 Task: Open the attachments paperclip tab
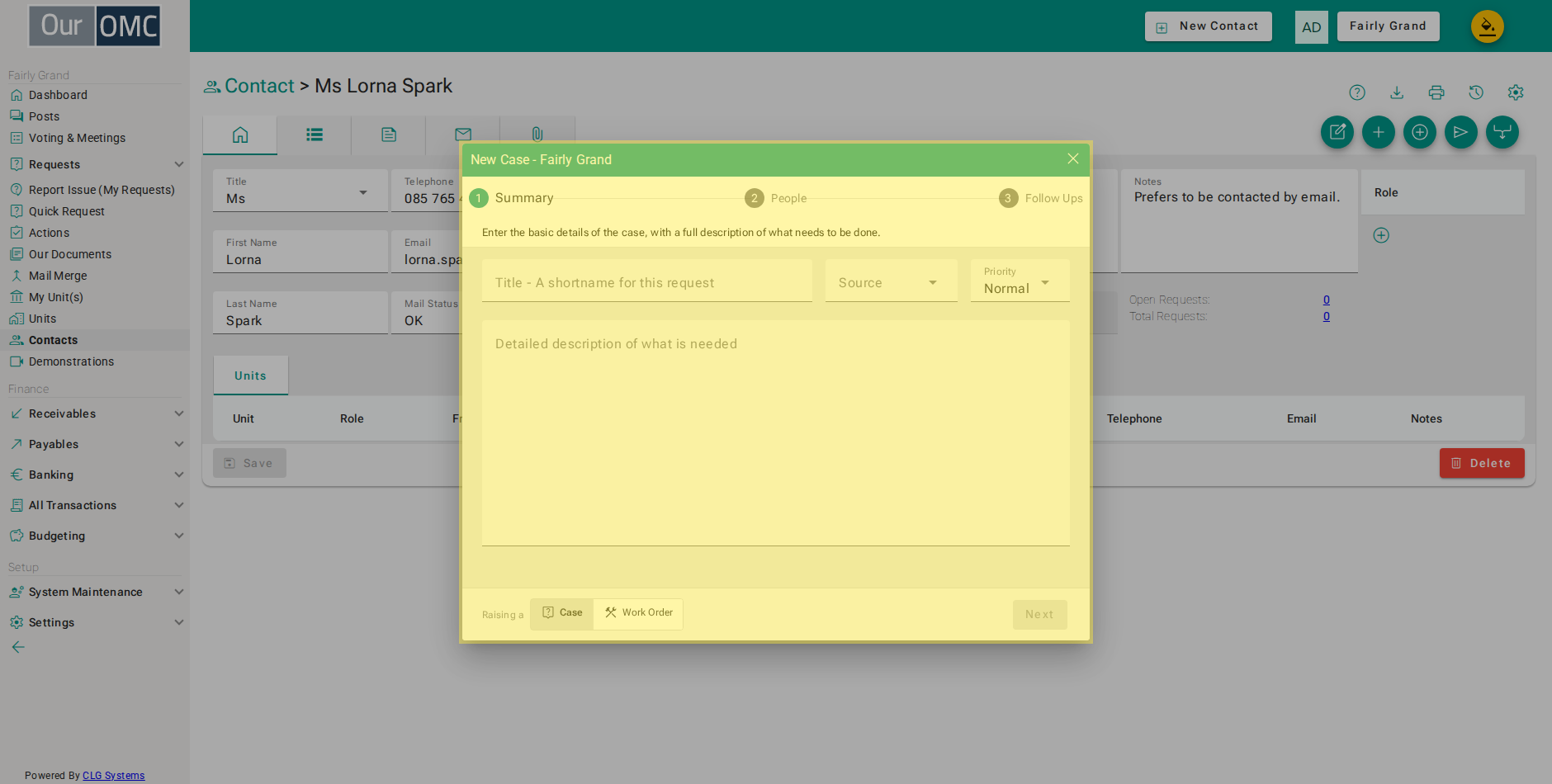click(537, 135)
